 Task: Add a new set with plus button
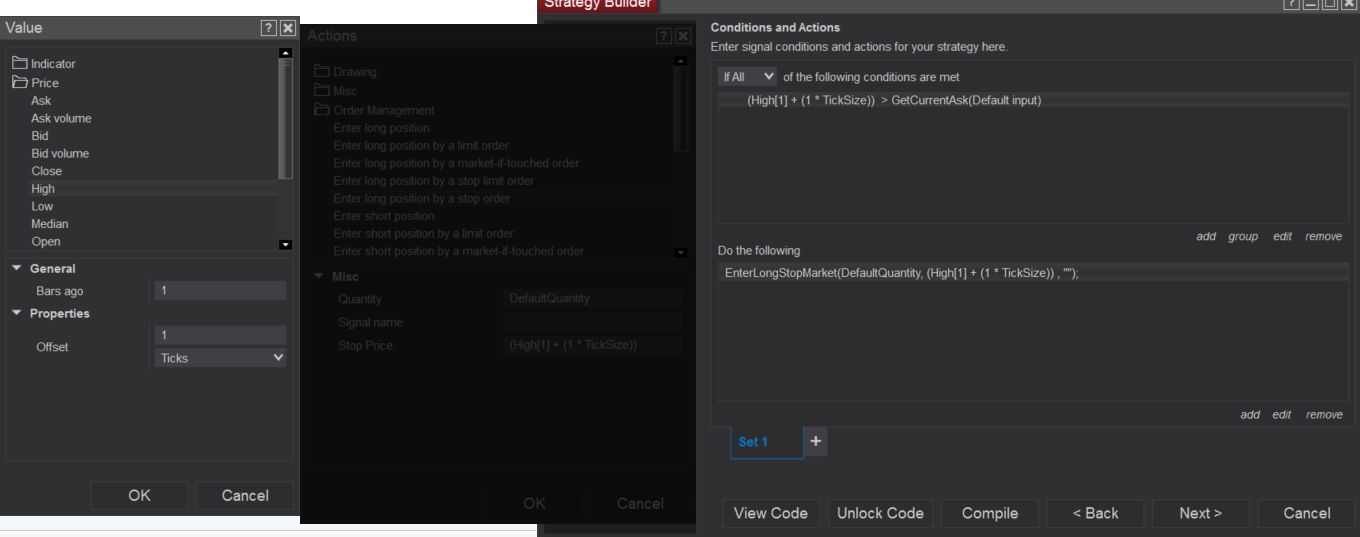[815, 441]
